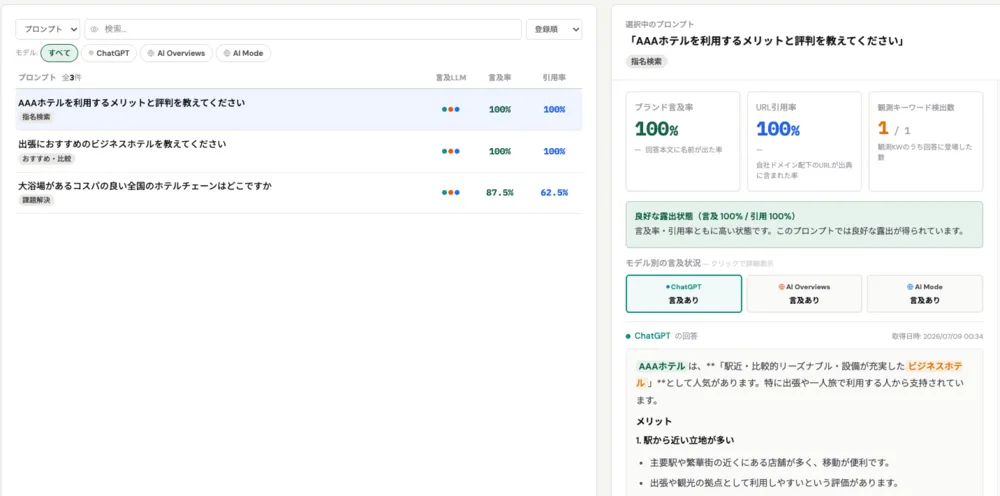The width and height of the screenshot is (1000, 496).
Task: Click the 観測キーワード検出数 card
Action: point(925,142)
